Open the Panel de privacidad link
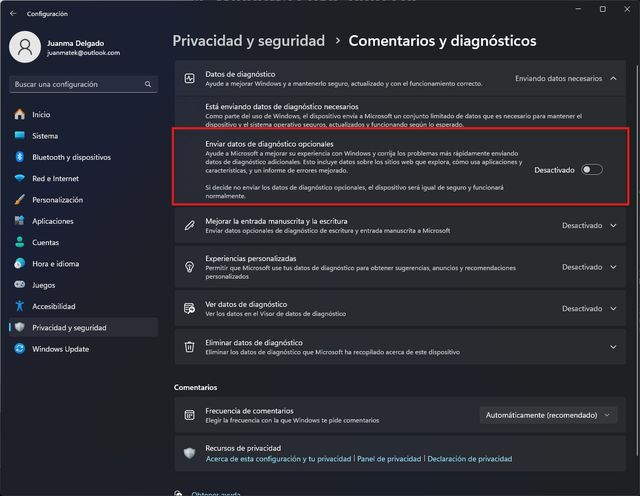640x496 pixels. [389, 459]
